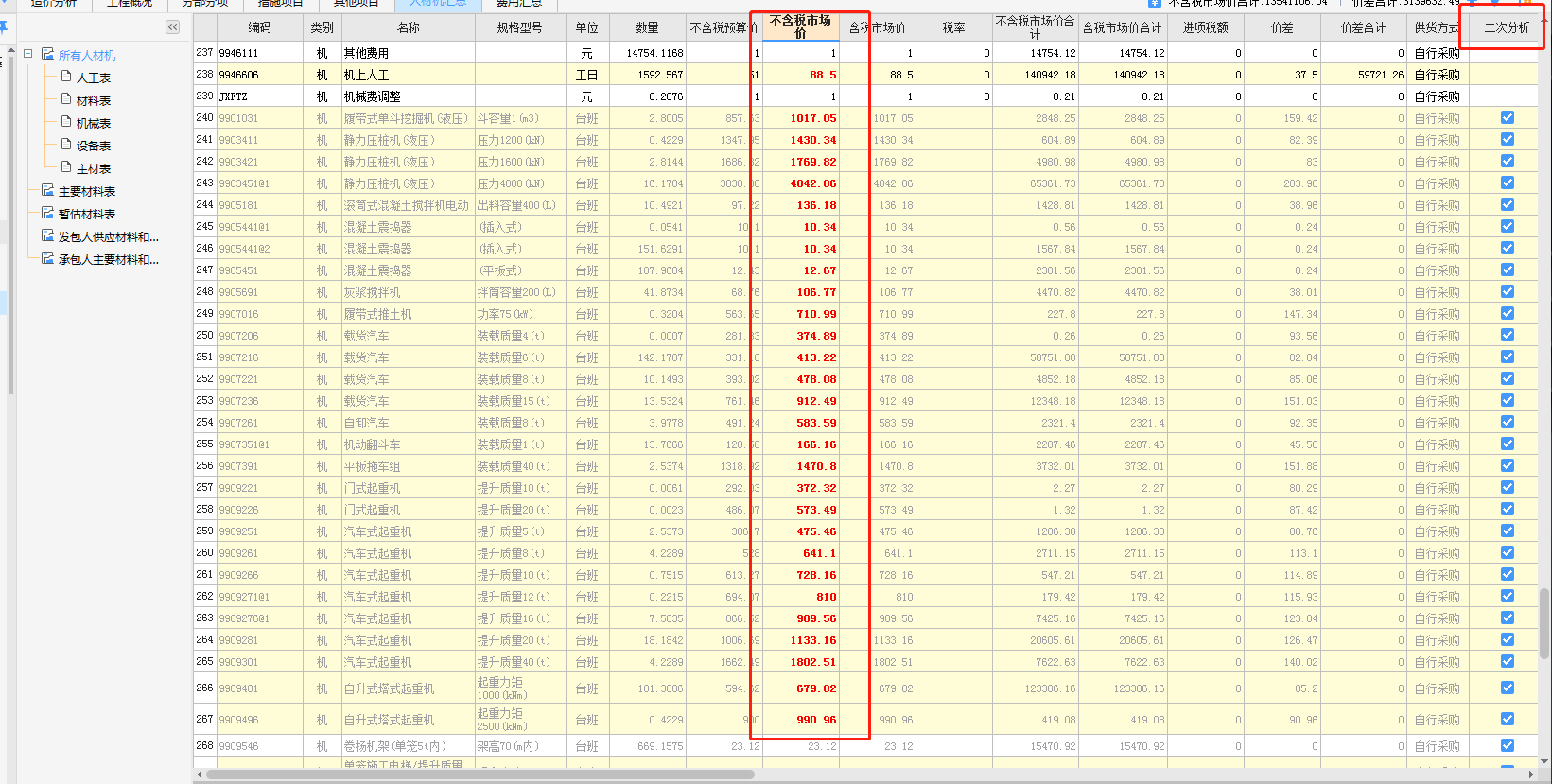Switch to the 人材机汇总 tab
Viewport: 1552px width, 784px height.
point(437,4)
